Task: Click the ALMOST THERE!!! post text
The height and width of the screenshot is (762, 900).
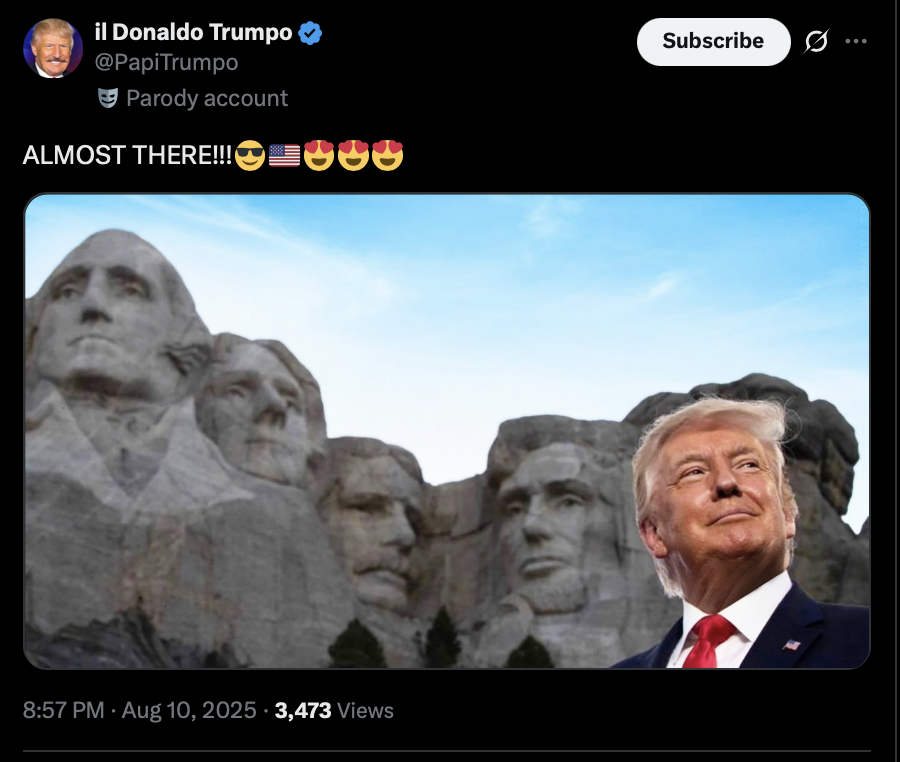Action: pyautogui.click(x=128, y=155)
